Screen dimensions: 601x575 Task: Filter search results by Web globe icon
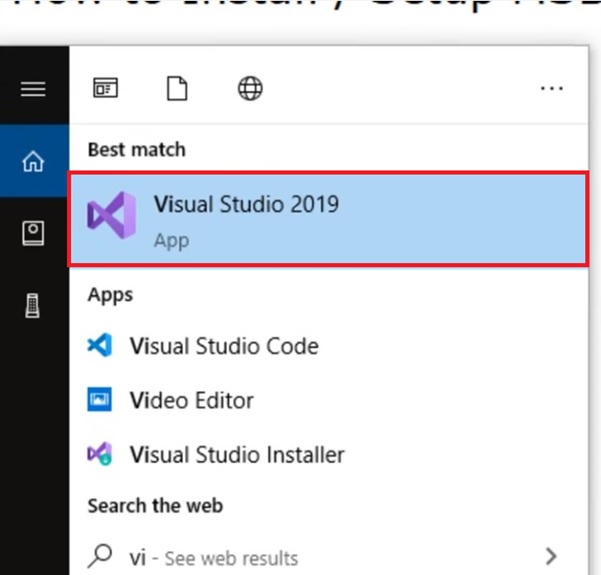pyautogui.click(x=250, y=89)
